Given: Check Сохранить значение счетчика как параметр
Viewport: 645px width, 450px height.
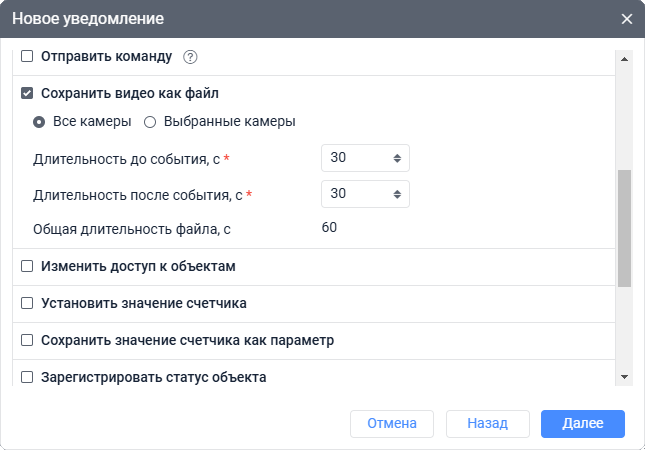Looking at the screenshot, I should (x=28, y=340).
